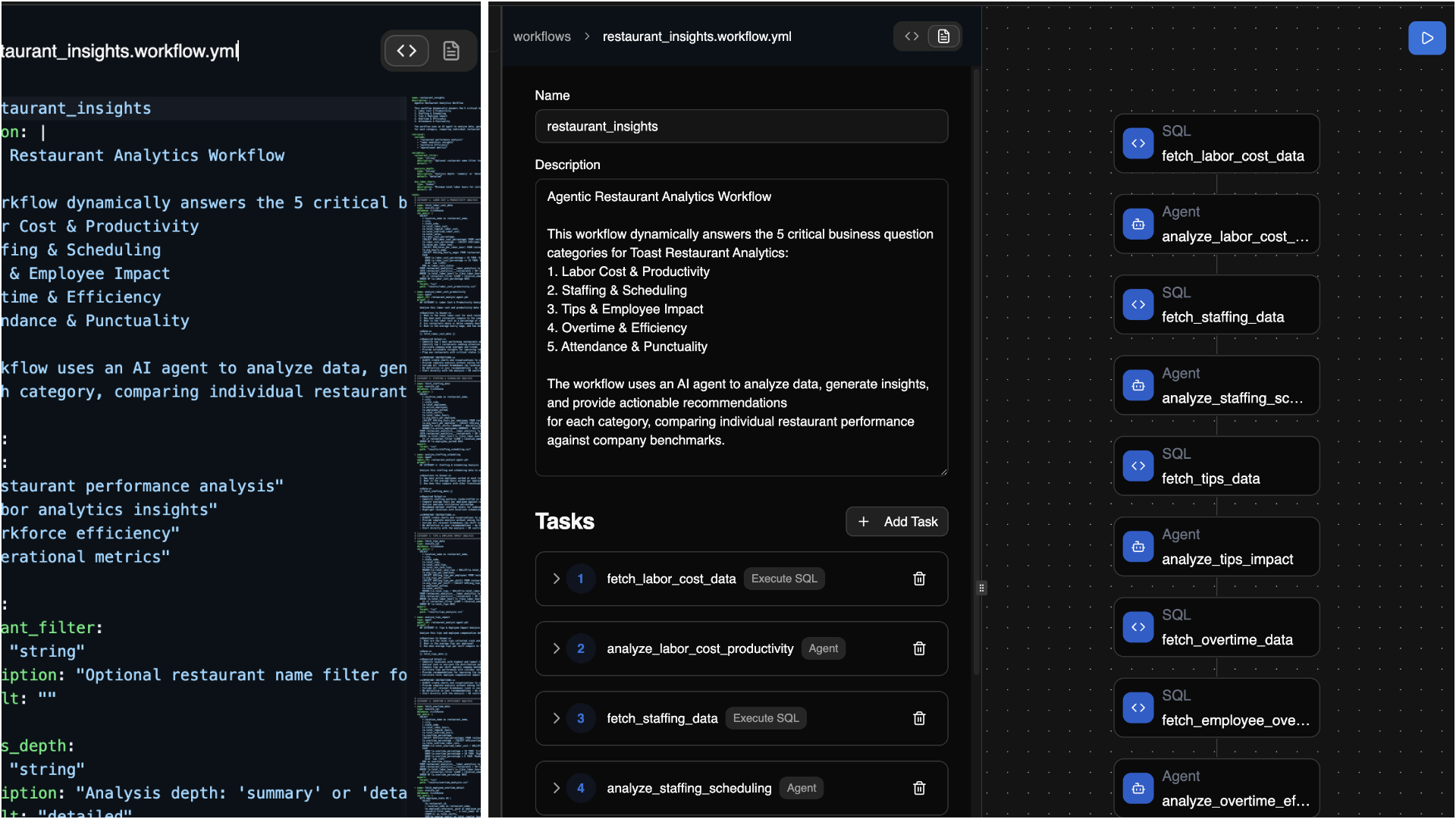Open the workflows breadcrumb

541,36
